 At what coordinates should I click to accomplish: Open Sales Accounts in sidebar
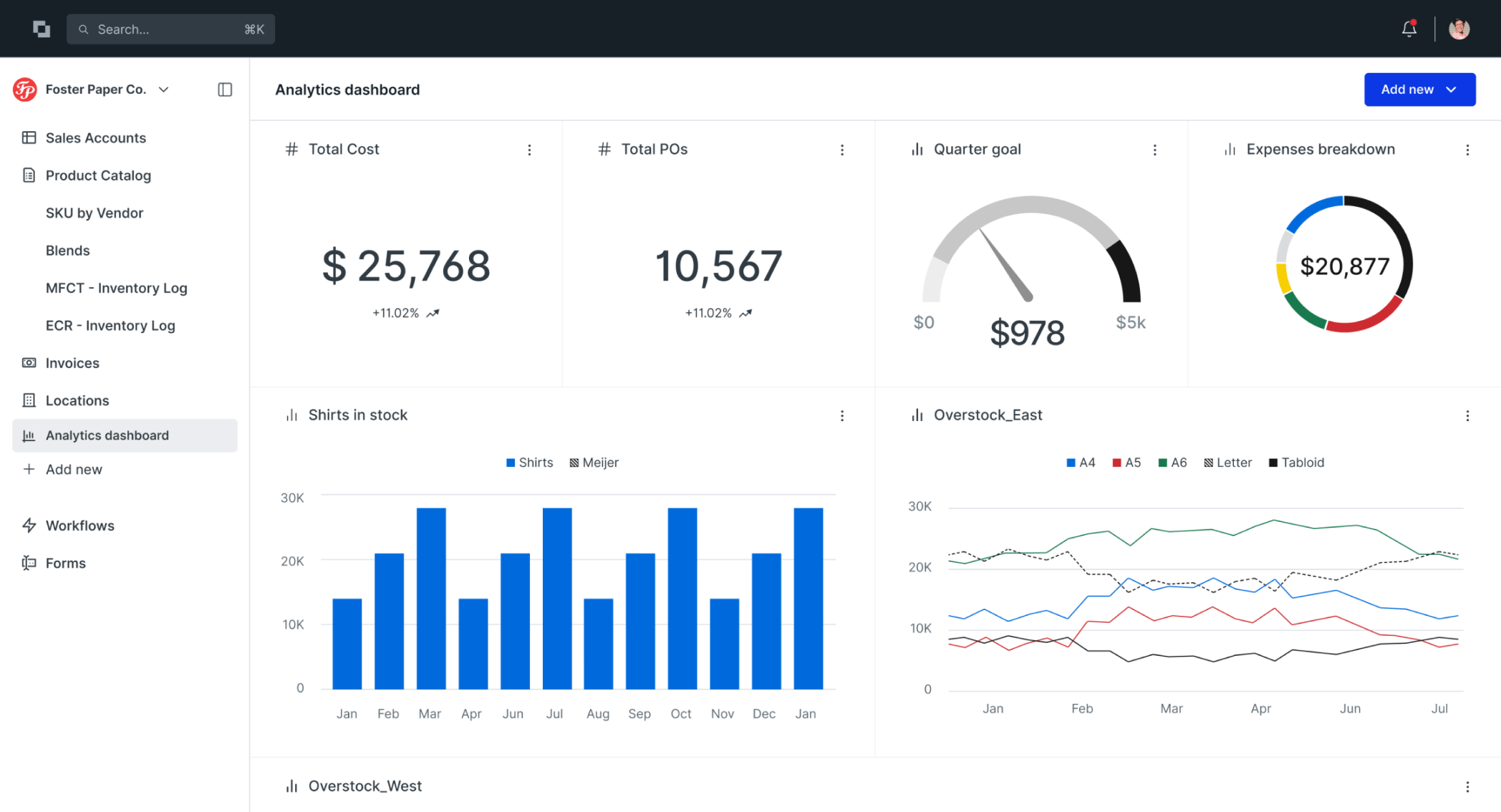pyautogui.click(x=95, y=138)
